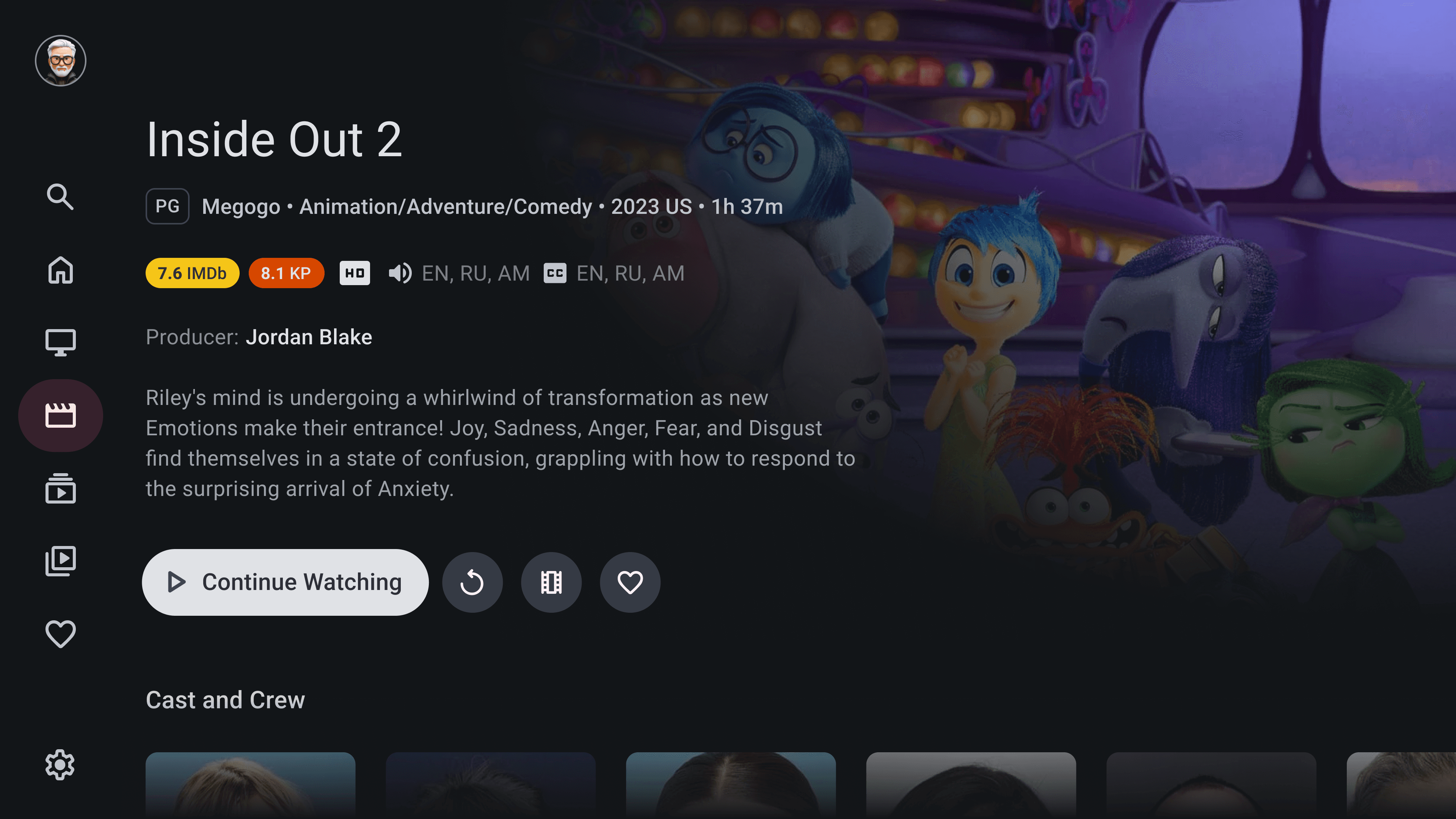Click Continue Watching button

(x=285, y=582)
